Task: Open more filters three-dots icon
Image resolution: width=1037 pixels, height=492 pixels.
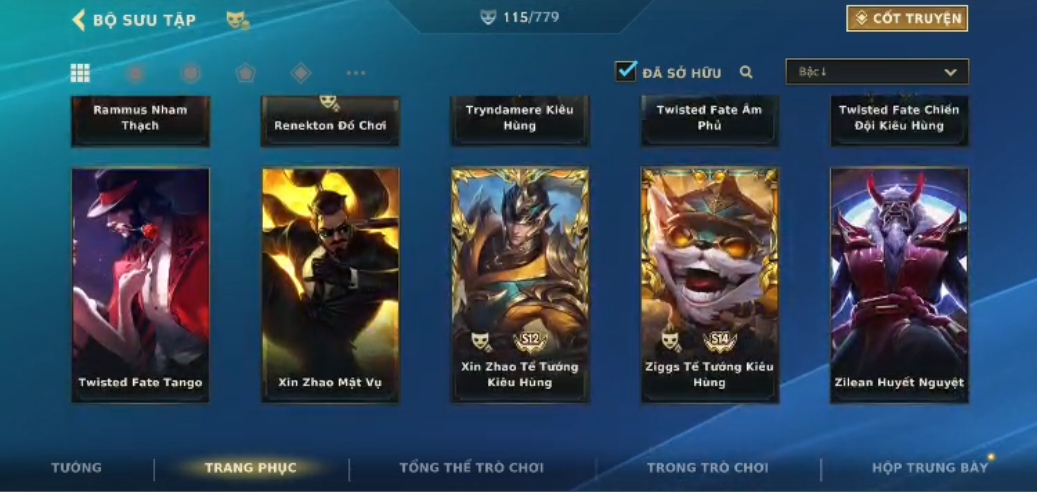Action: point(356,73)
